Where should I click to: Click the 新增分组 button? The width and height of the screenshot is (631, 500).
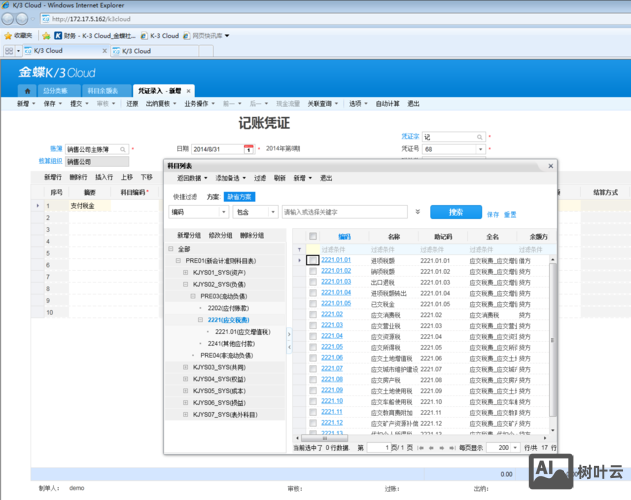click(x=189, y=236)
